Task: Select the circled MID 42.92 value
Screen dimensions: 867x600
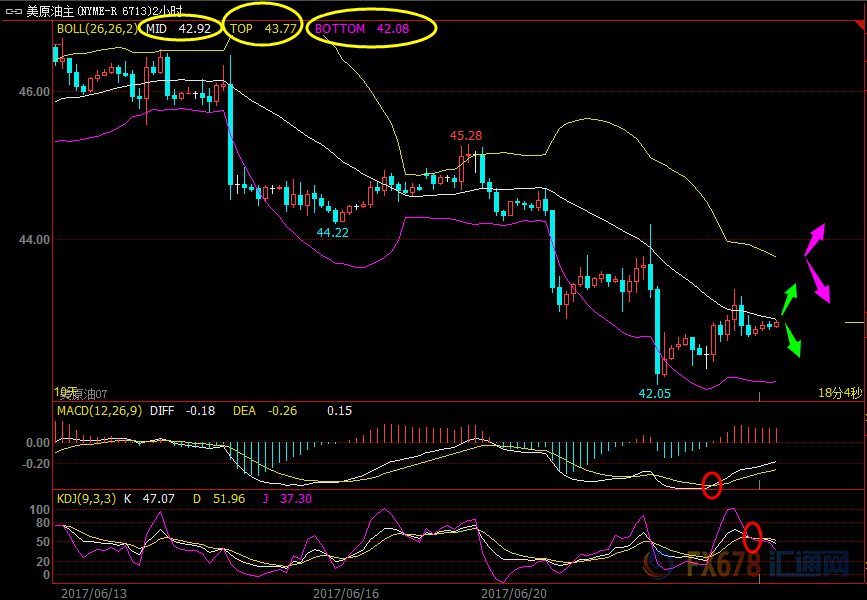Action: pyautogui.click(x=179, y=29)
